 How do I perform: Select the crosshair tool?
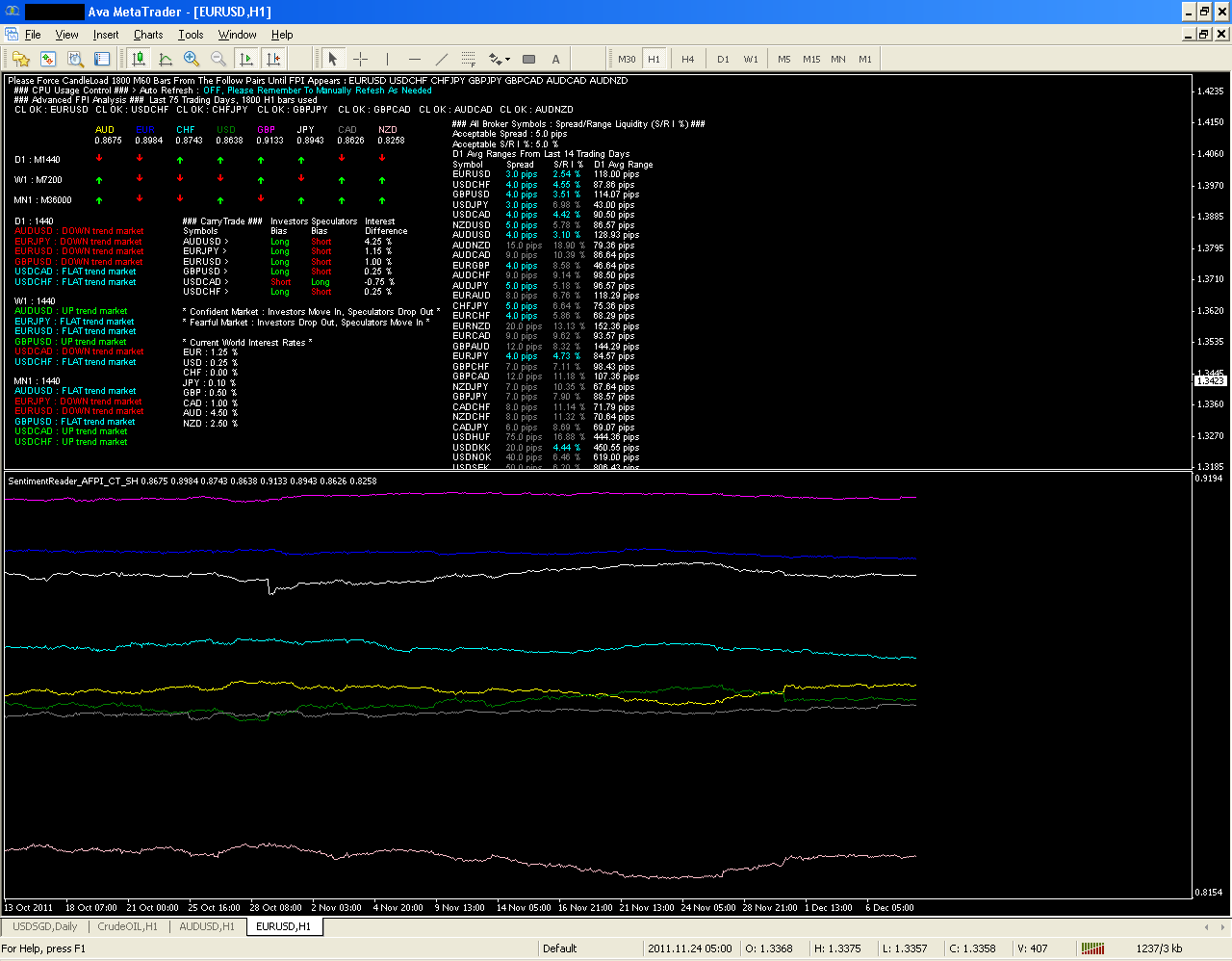tap(361, 59)
